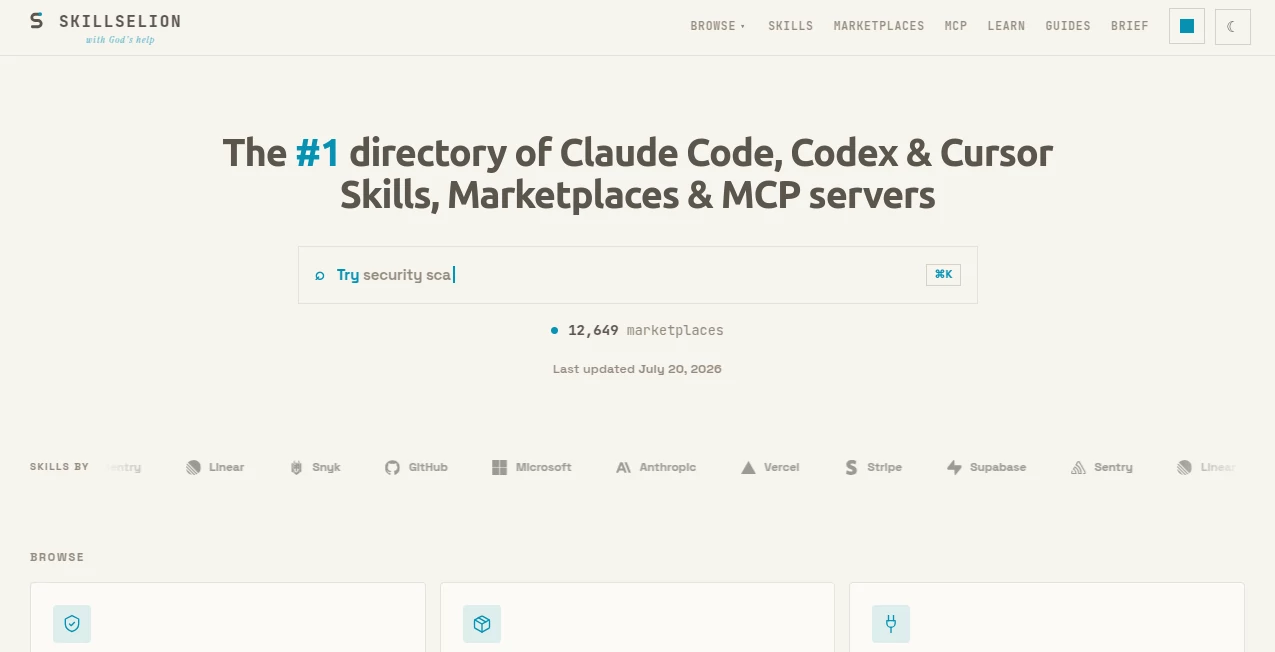Focus the search input field

tap(637, 275)
